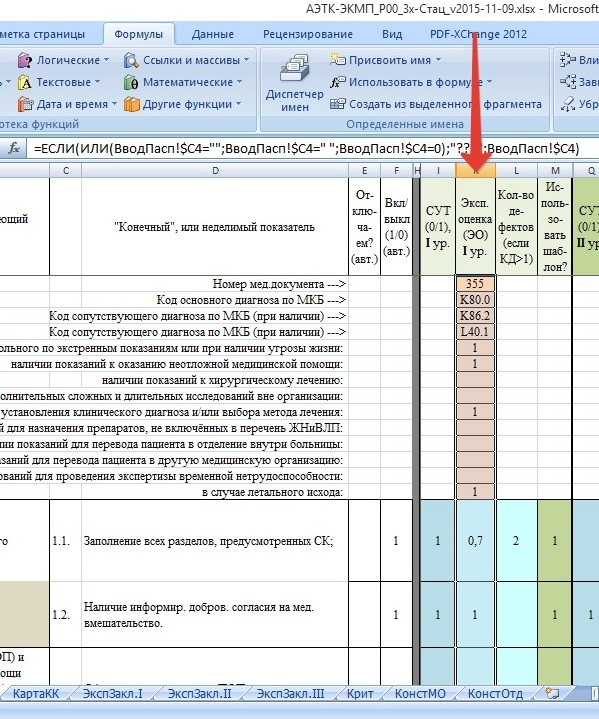Image resolution: width=599 pixels, height=719 pixels.
Task: Click the Кол-во дефектов header cell
Action: [516, 227]
